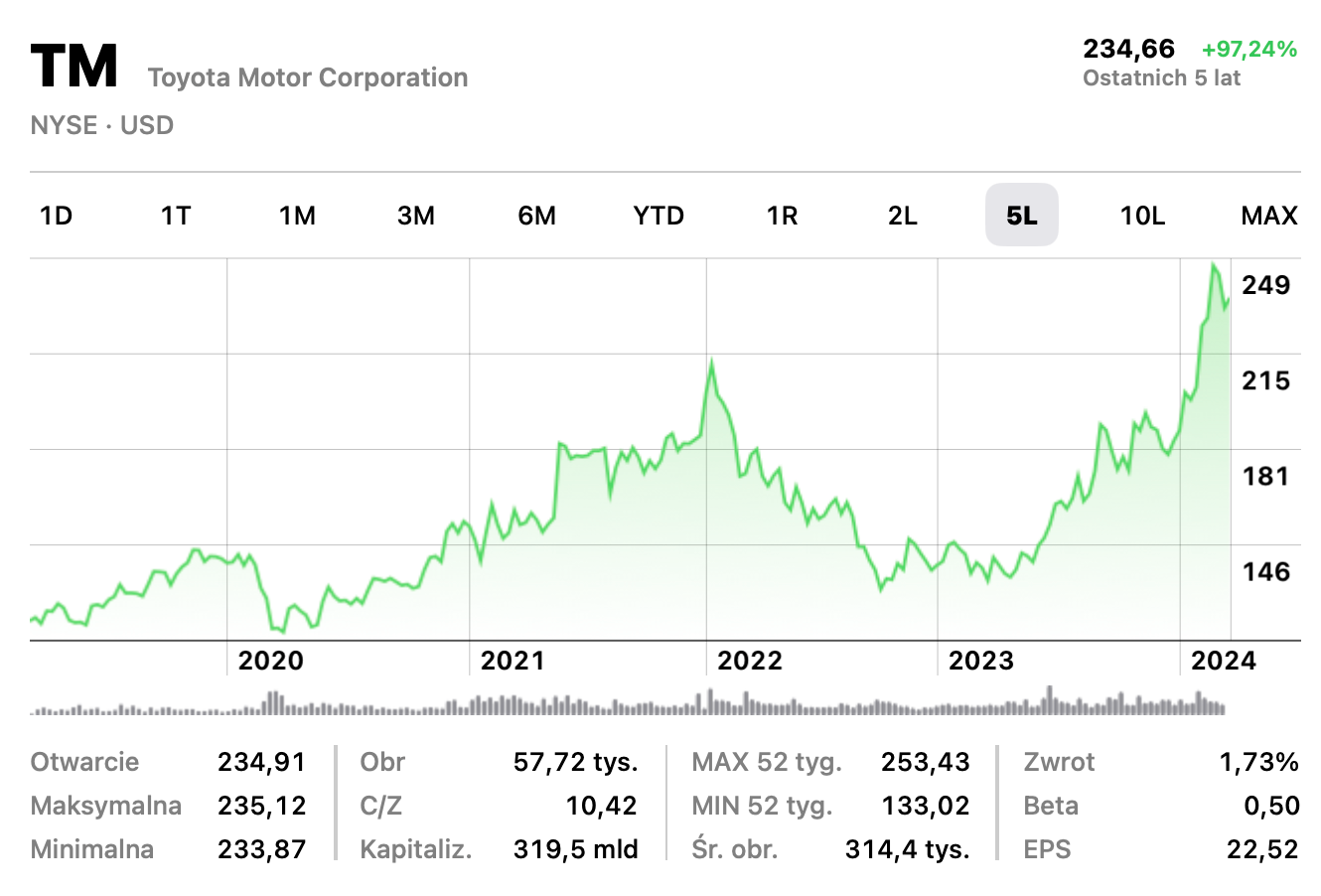The height and width of the screenshot is (896, 1321).
Task: Click the Zwrot label
Action: pyautogui.click(x=1059, y=762)
